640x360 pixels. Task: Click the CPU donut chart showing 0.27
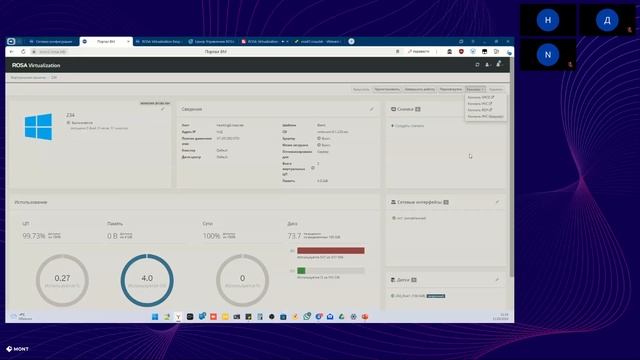tap(62, 280)
